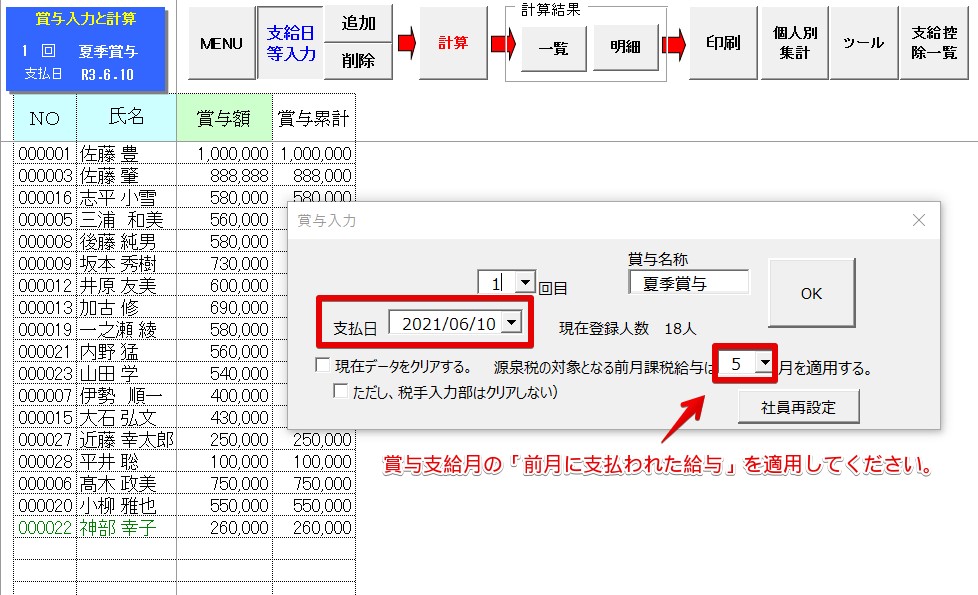Select employee 志平 小雪

[127, 197]
